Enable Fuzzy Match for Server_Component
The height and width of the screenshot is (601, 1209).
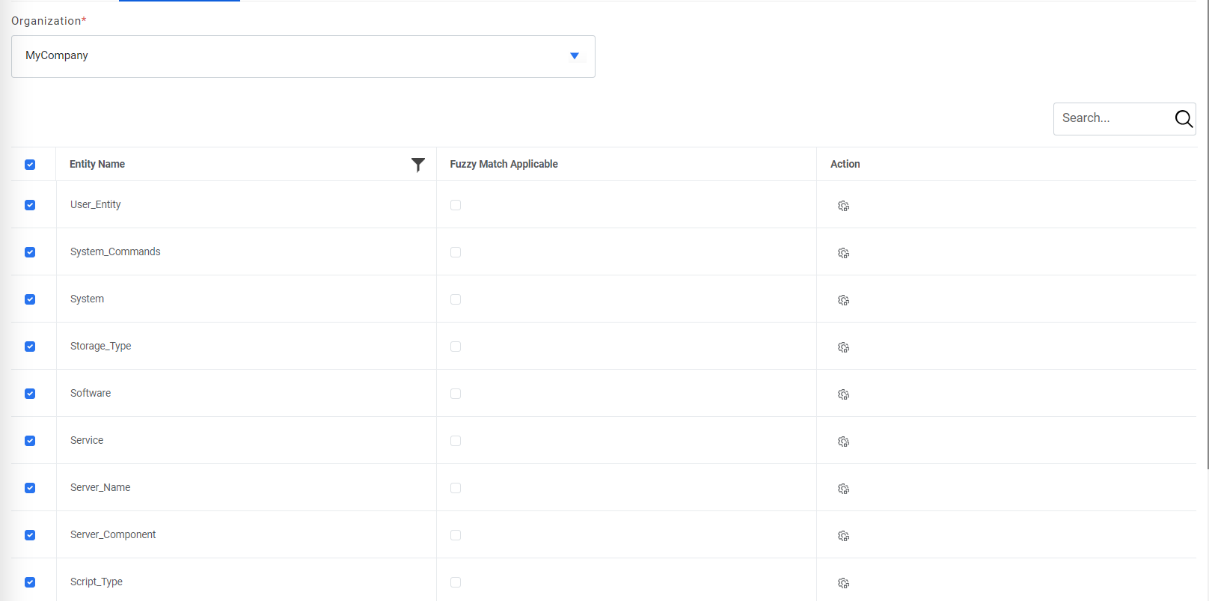coord(456,535)
